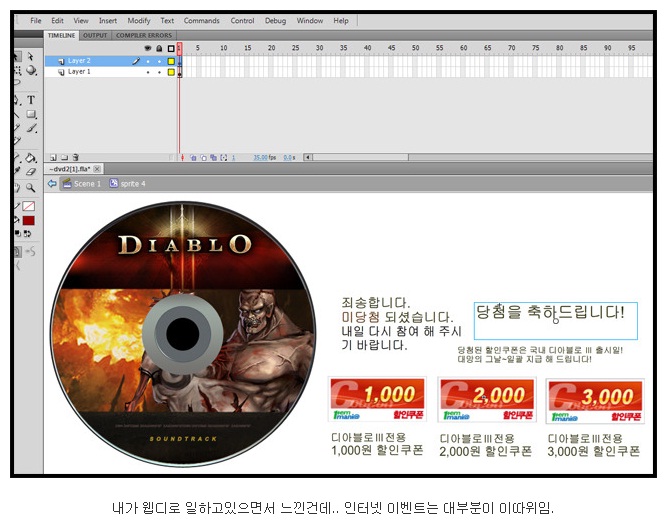The width and height of the screenshot is (672, 530).
Task: Open the Modify menu
Action: (x=139, y=21)
